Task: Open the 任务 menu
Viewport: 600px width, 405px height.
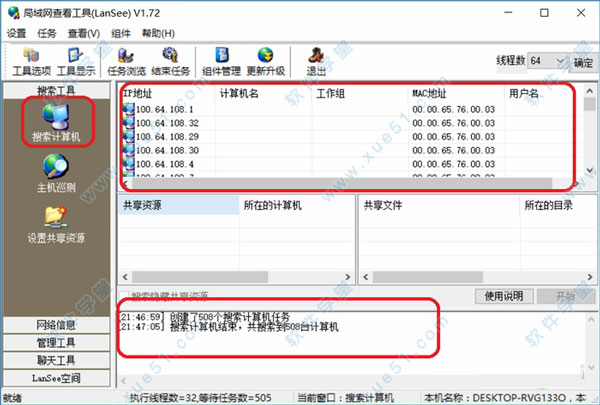Action: [47, 33]
